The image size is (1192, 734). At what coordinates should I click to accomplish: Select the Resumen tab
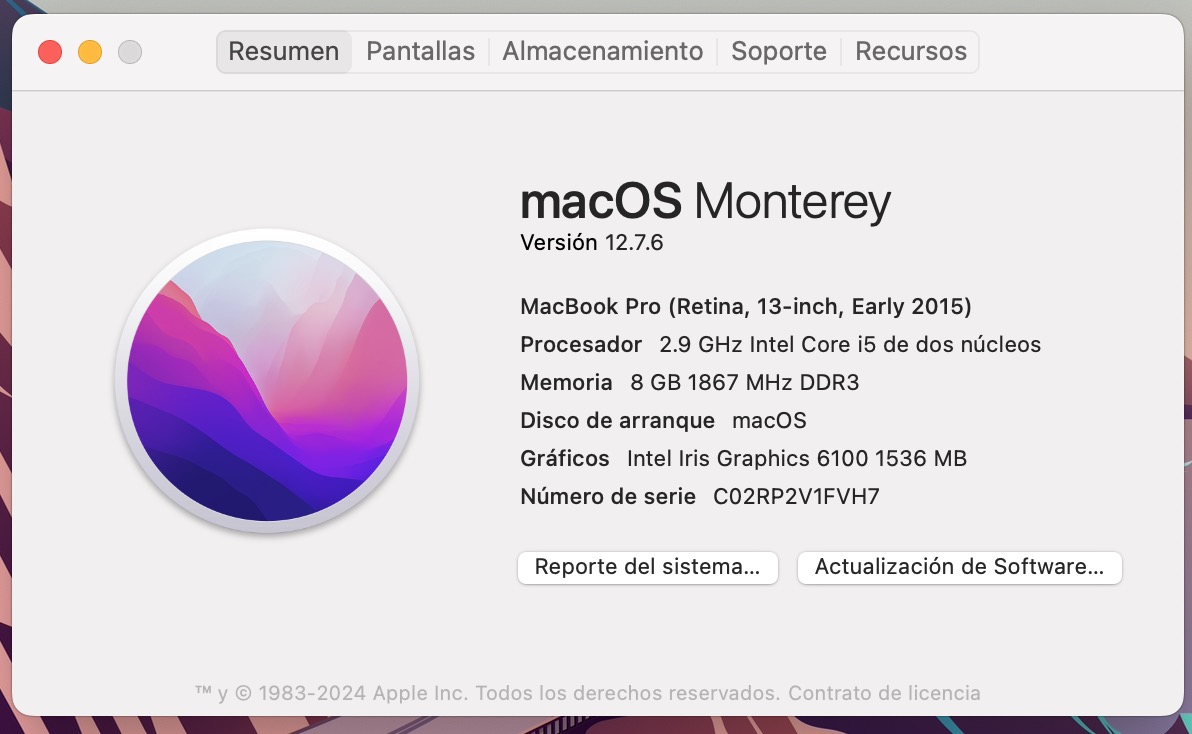coord(284,52)
